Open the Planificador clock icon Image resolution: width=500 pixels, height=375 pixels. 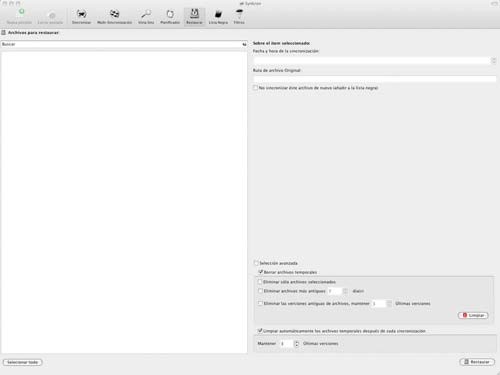pos(170,14)
